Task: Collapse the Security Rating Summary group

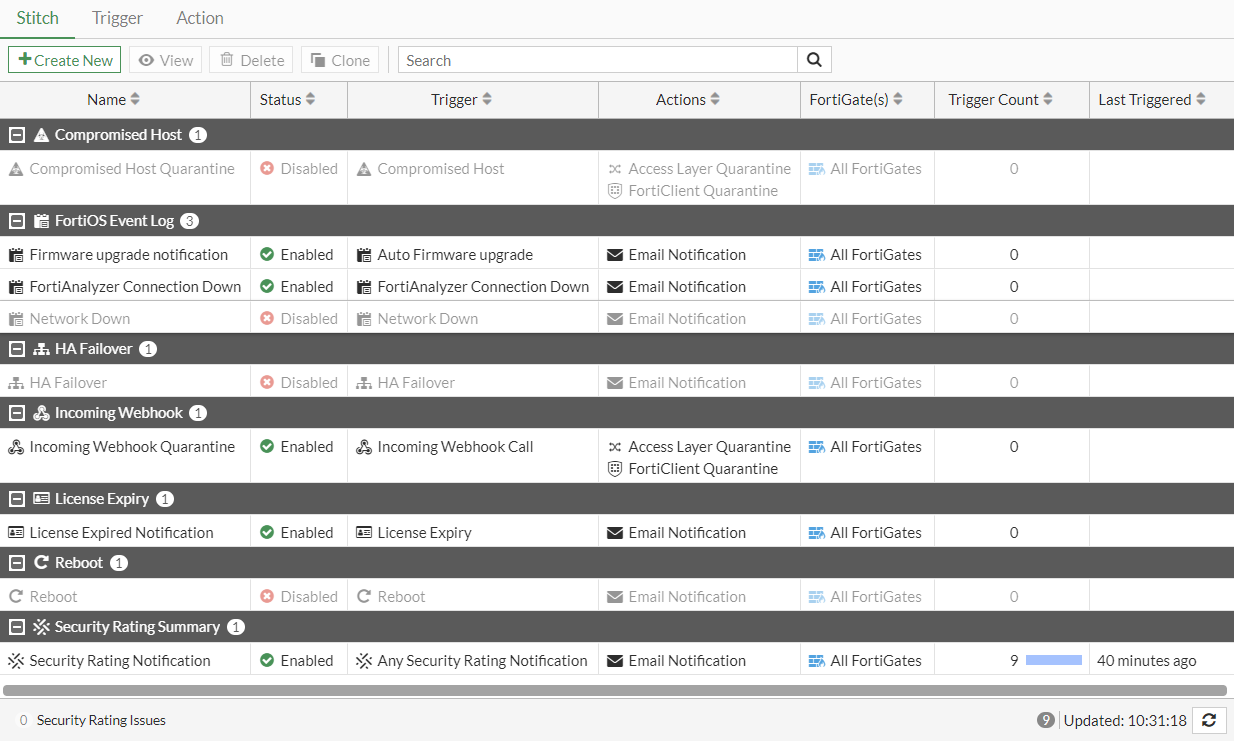Action: [x=17, y=627]
